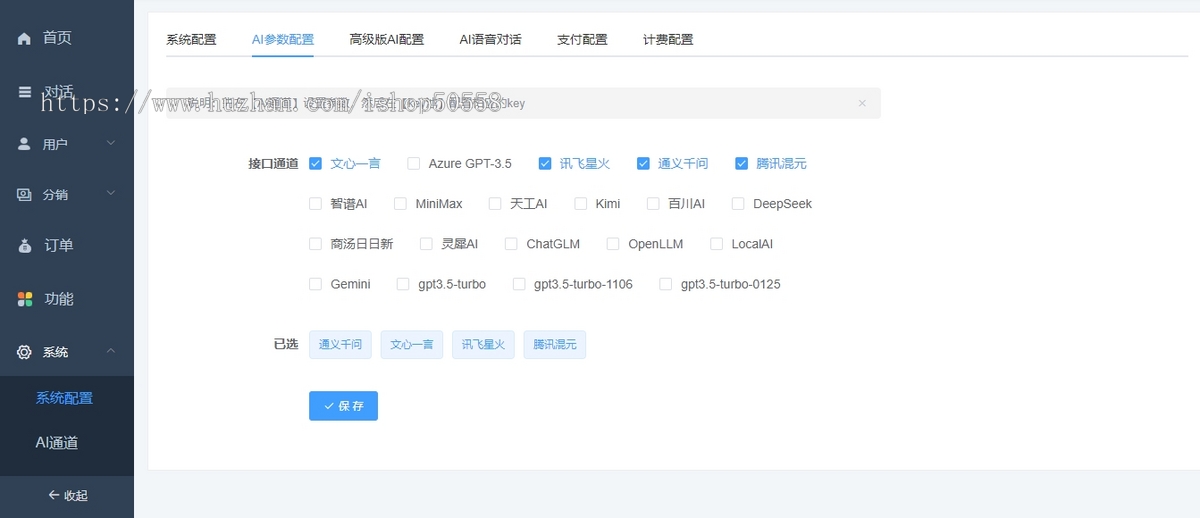Switch to the 系统配置 tab
Screen dimensions: 1200x518
point(191,40)
